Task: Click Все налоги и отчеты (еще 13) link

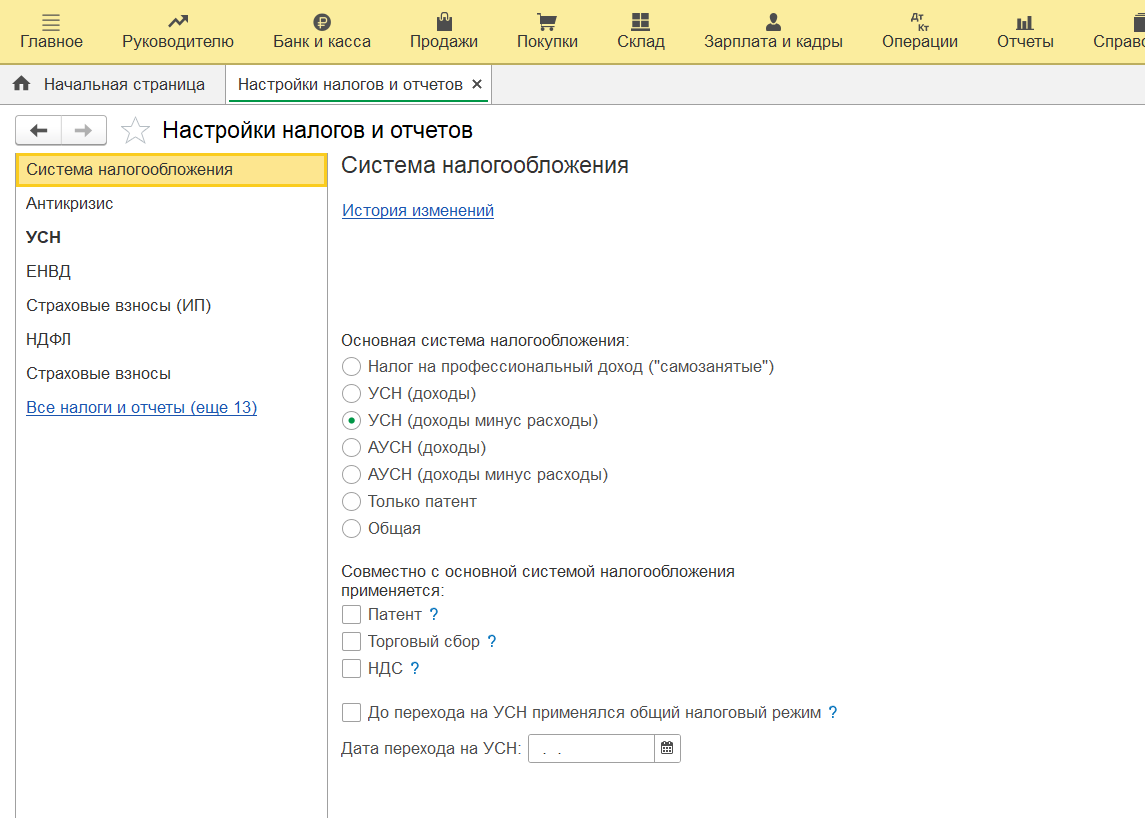Action: point(142,408)
